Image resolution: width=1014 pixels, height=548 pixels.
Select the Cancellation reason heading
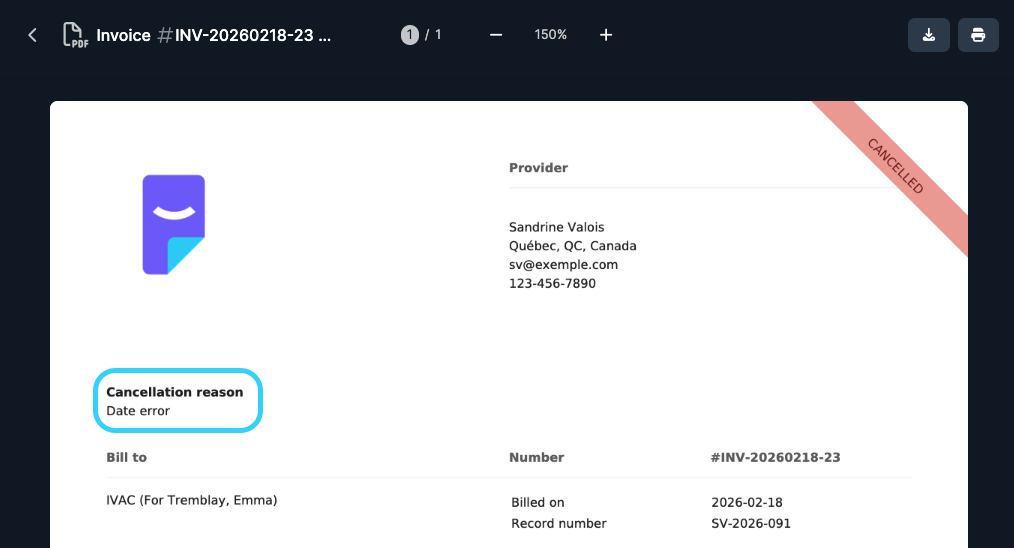click(174, 392)
